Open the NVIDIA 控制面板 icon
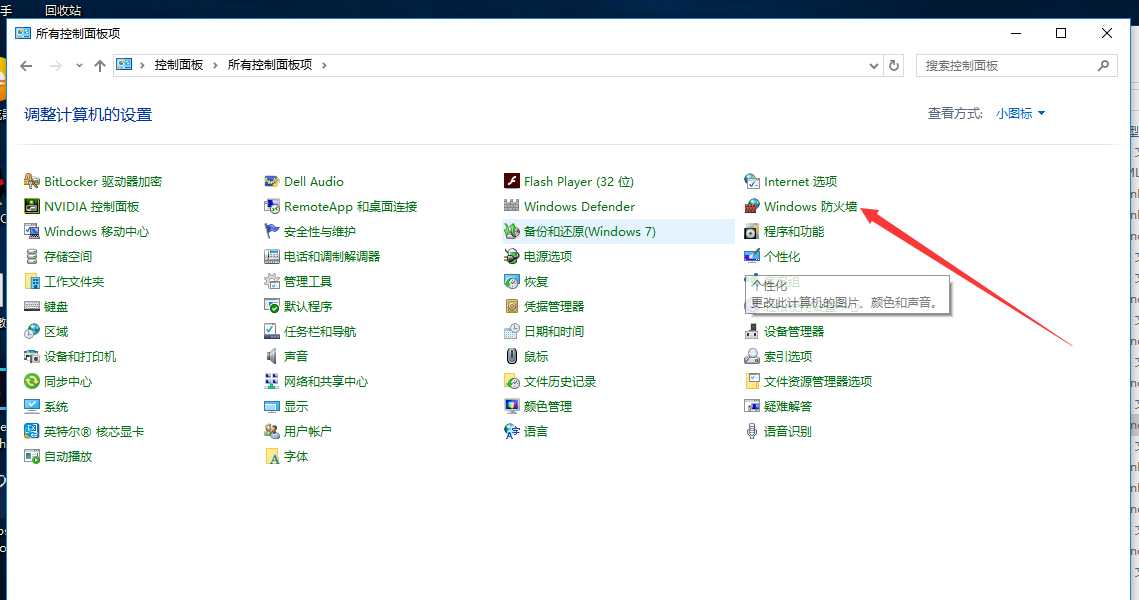Viewport: 1139px width, 600px height. click(31, 206)
